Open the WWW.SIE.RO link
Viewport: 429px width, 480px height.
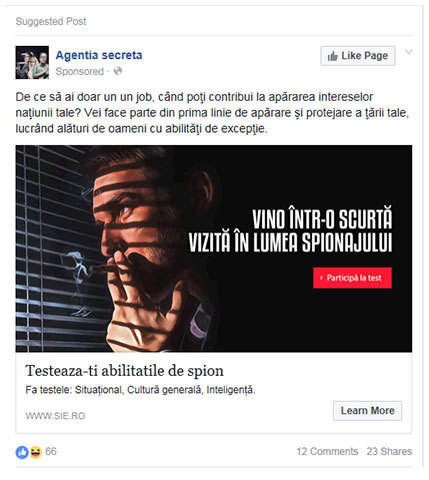(55, 416)
